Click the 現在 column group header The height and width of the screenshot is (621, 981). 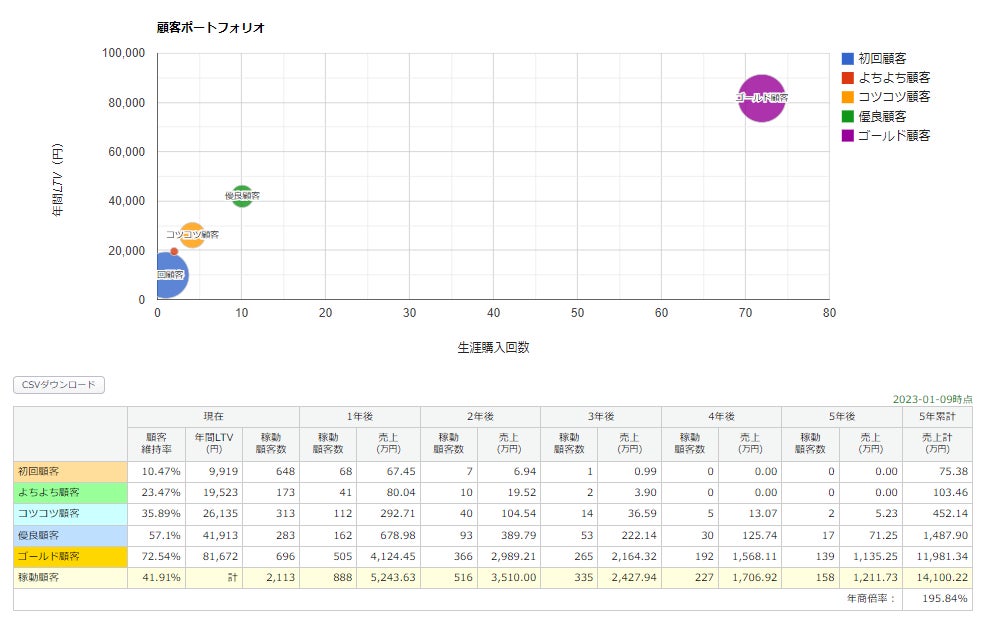[x=213, y=417]
